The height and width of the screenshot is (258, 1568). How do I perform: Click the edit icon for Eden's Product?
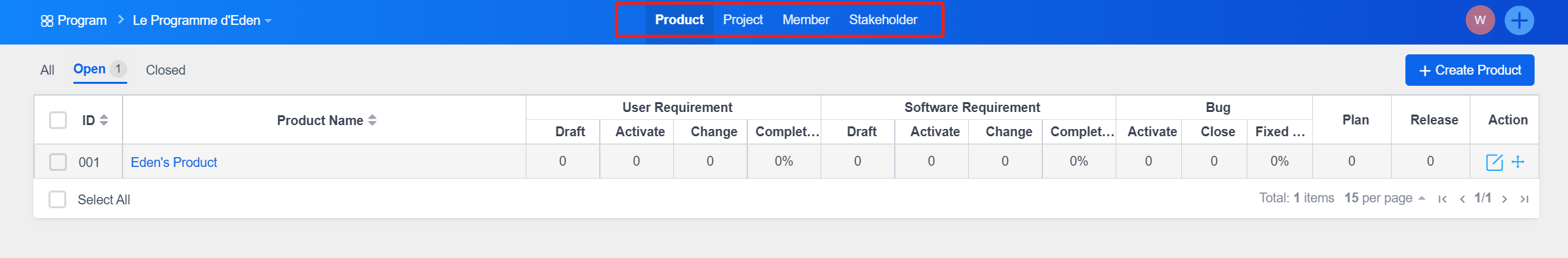(1494, 162)
